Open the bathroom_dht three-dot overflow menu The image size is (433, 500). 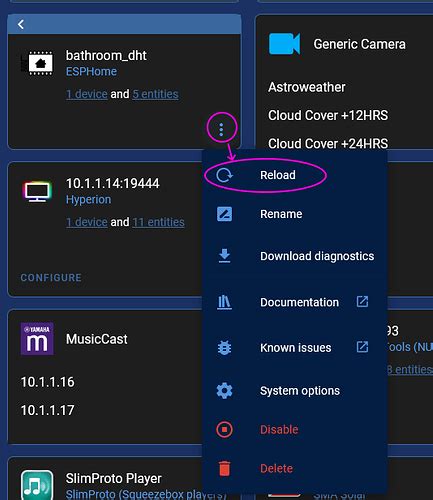221,129
